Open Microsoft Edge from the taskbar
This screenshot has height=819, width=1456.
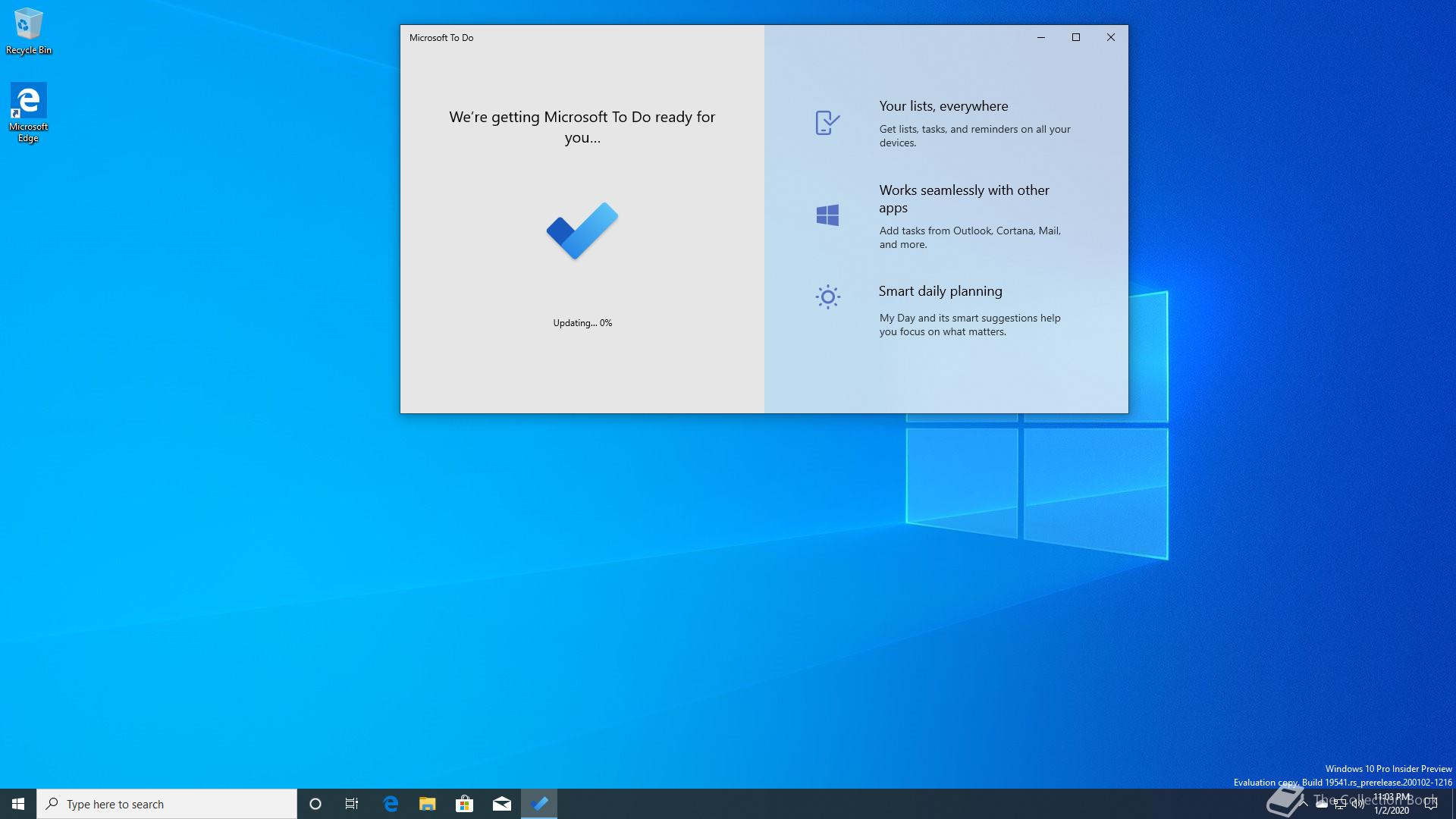click(x=391, y=804)
